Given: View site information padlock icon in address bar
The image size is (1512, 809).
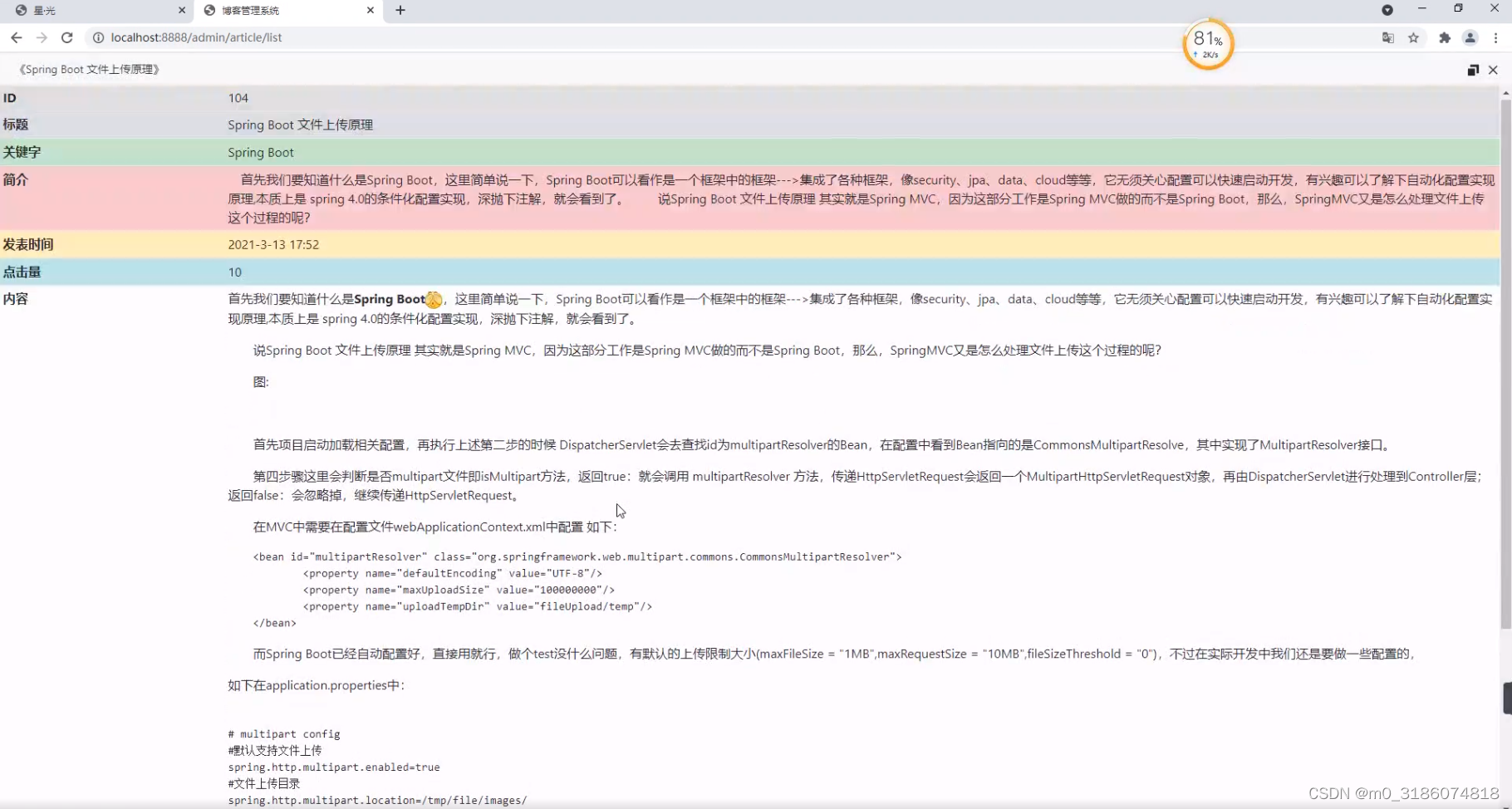Looking at the screenshot, I should point(99,37).
